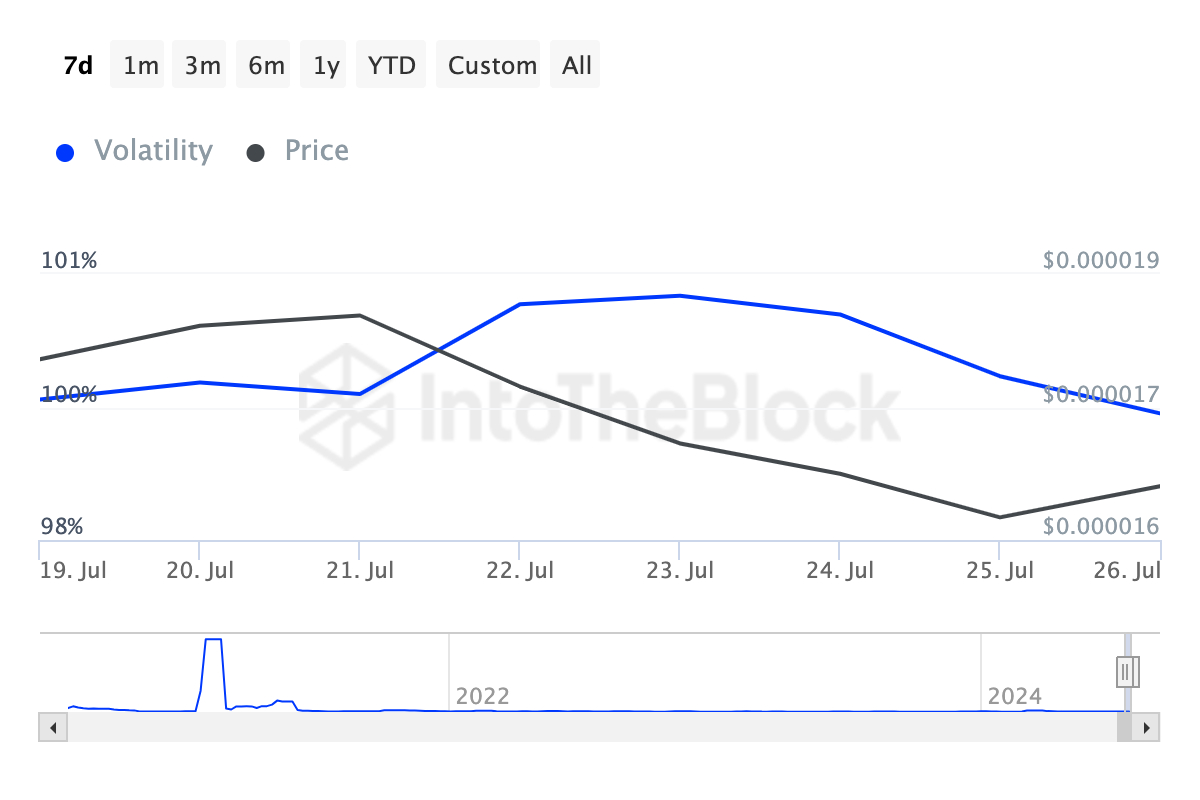
Task: Switch to the 1m range
Action: pos(141,66)
